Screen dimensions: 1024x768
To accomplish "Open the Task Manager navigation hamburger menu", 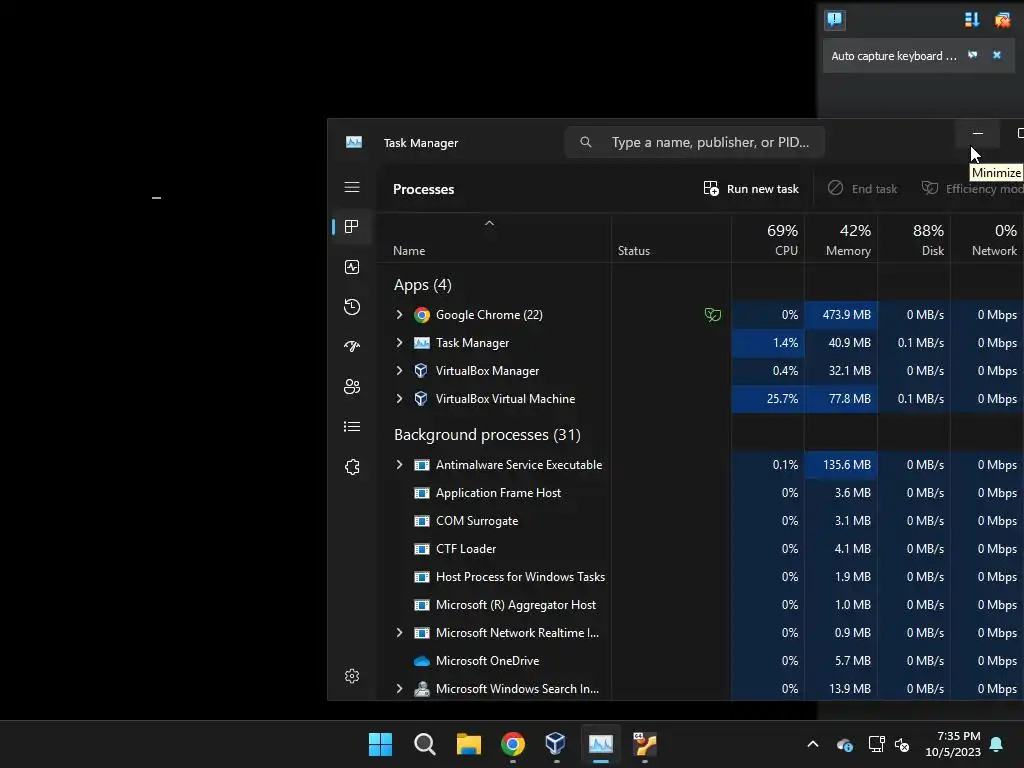I will (x=352, y=187).
